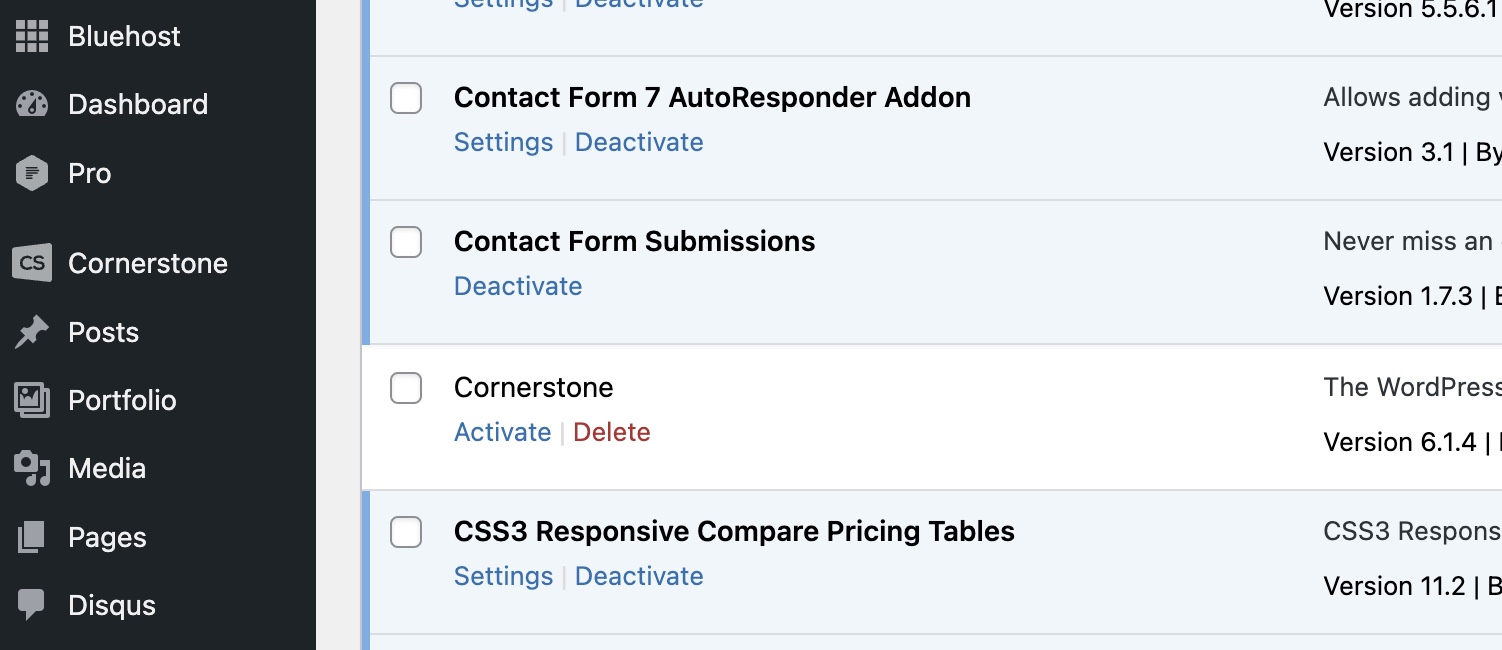This screenshot has width=1502, height=650.
Task: Select the Contact Form Submissions checkbox
Action: [x=406, y=242]
